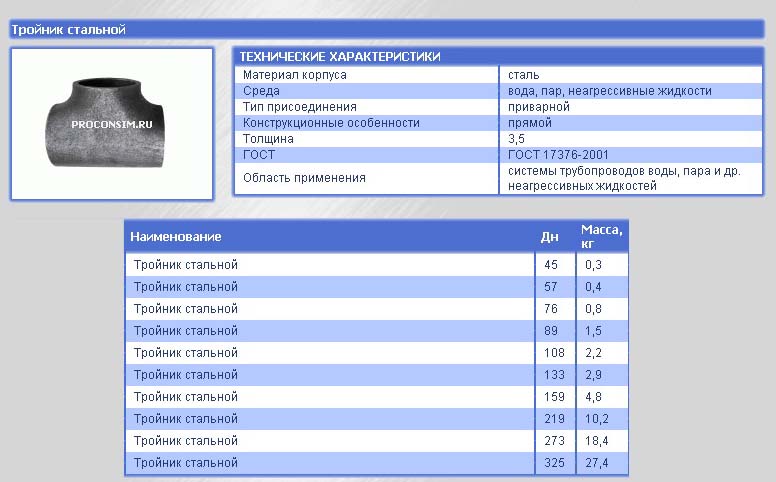Select the mass value '0,3'

(593, 265)
